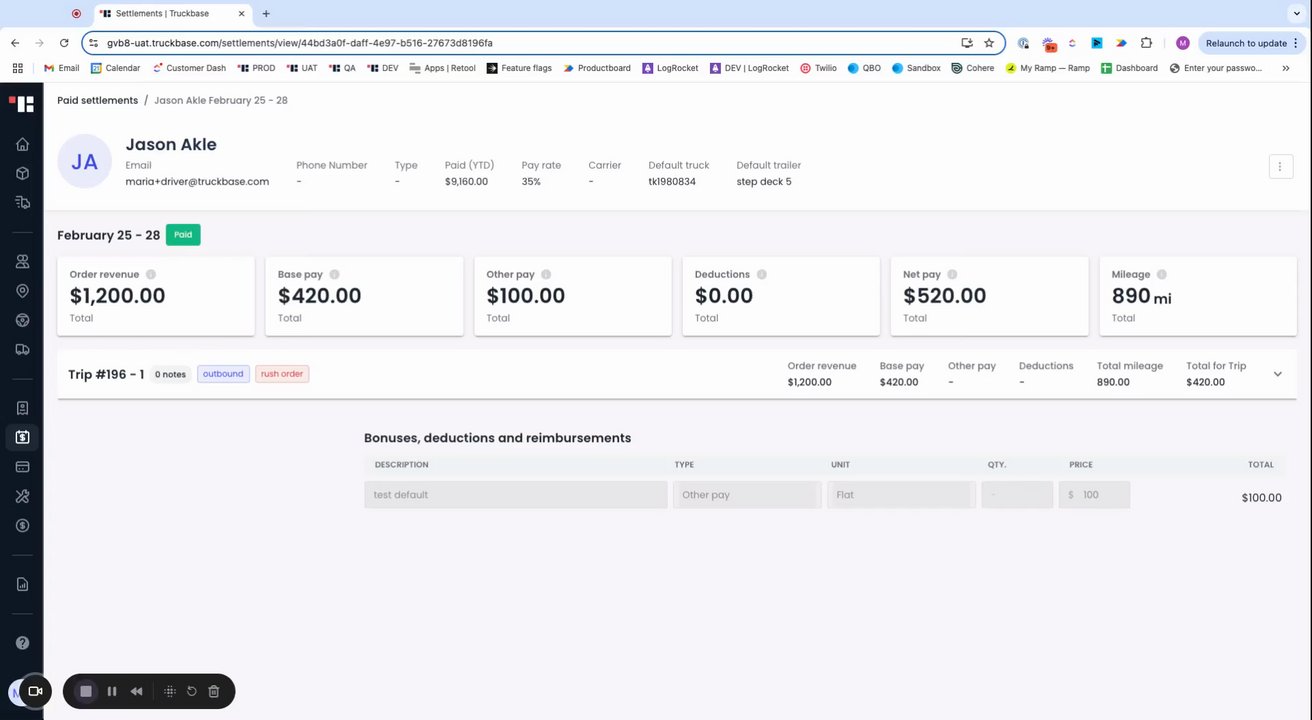Restart the recording
The width and height of the screenshot is (1312, 720).
pyautogui.click(x=192, y=691)
